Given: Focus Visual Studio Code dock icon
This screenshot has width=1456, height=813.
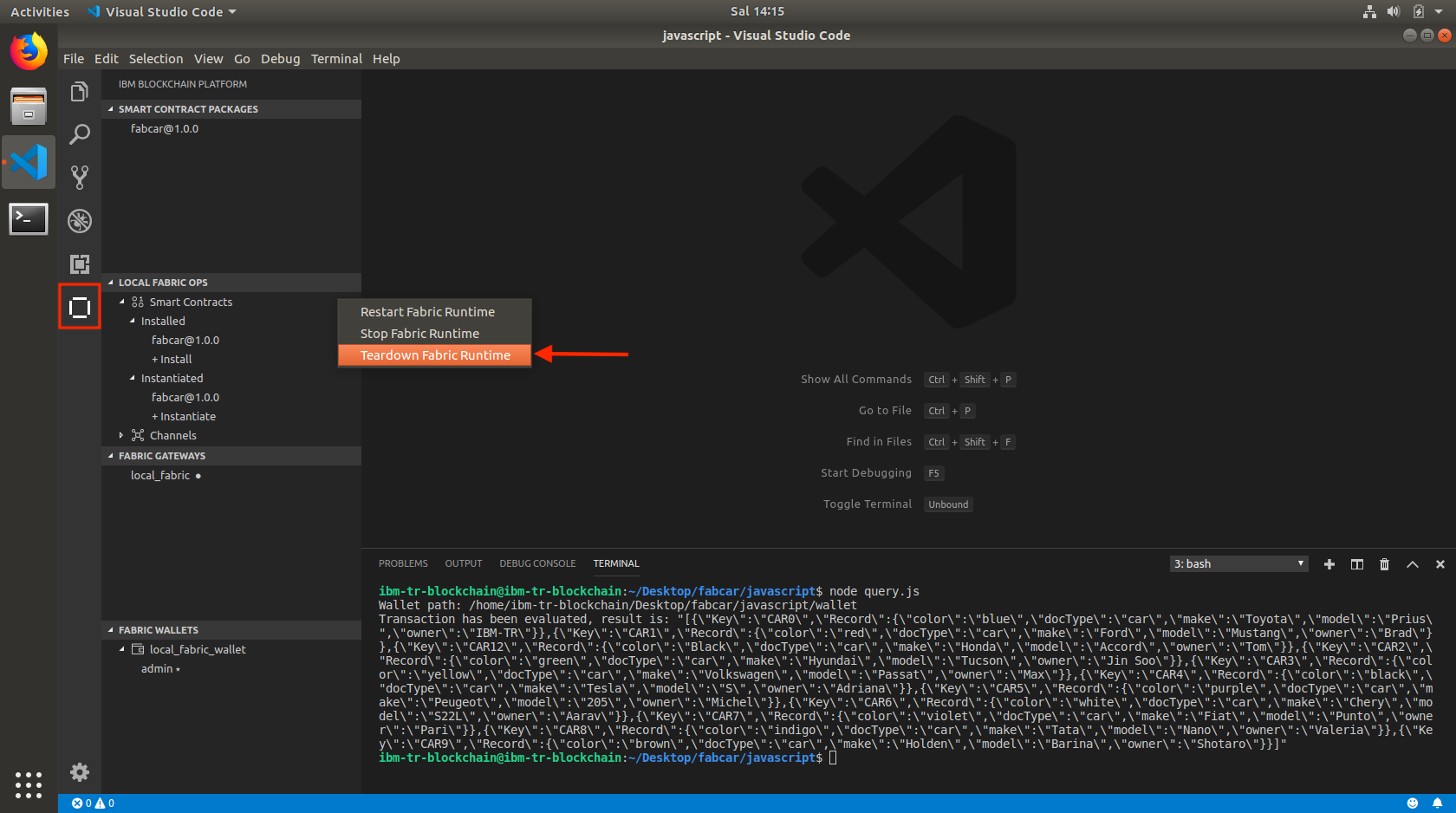Looking at the screenshot, I should click(x=29, y=162).
